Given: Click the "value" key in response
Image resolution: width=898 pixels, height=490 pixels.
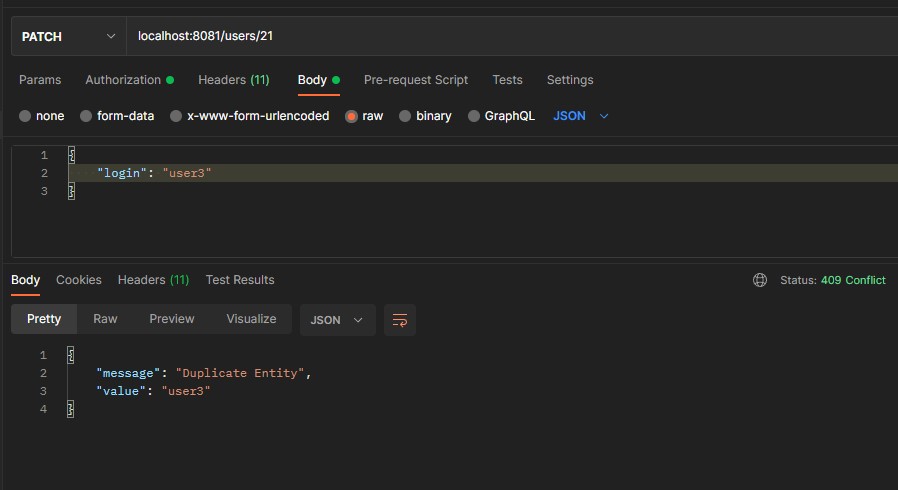Looking at the screenshot, I should [x=121, y=391].
